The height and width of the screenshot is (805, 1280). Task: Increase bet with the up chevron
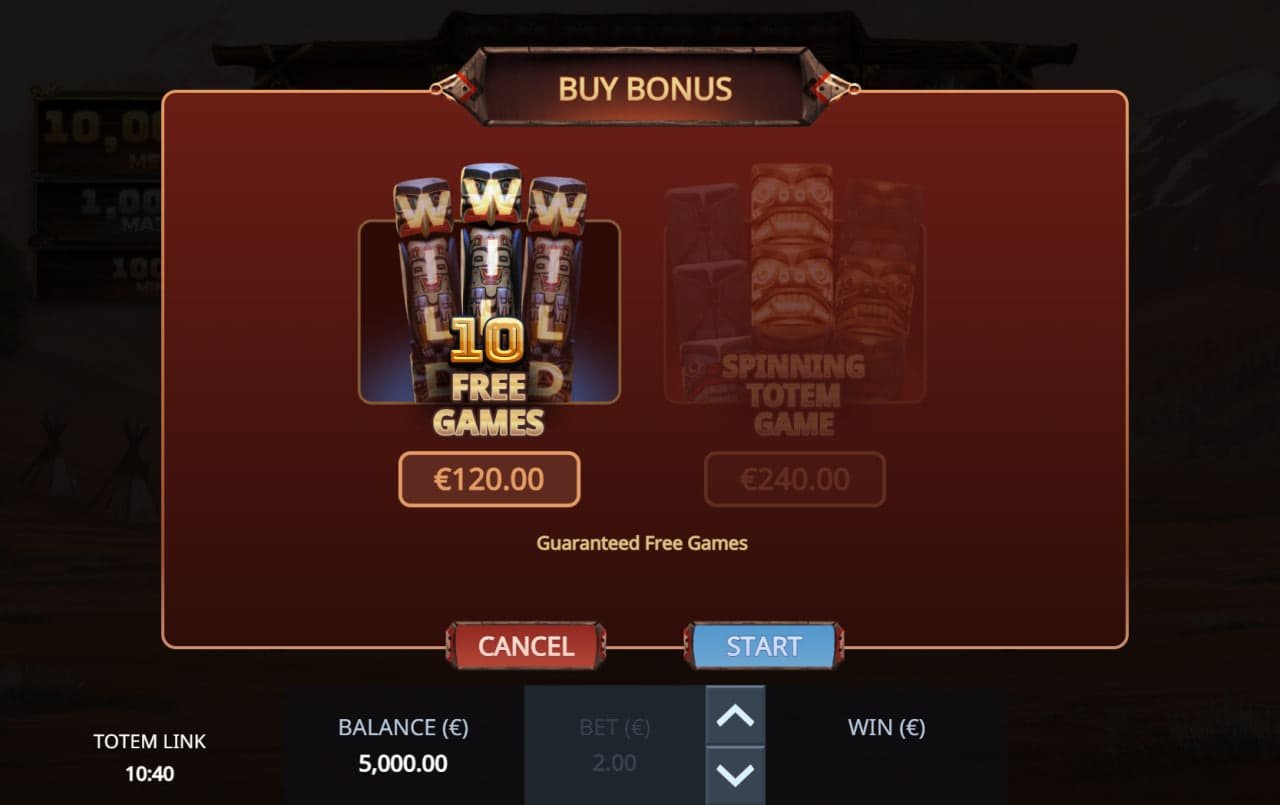click(736, 715)
